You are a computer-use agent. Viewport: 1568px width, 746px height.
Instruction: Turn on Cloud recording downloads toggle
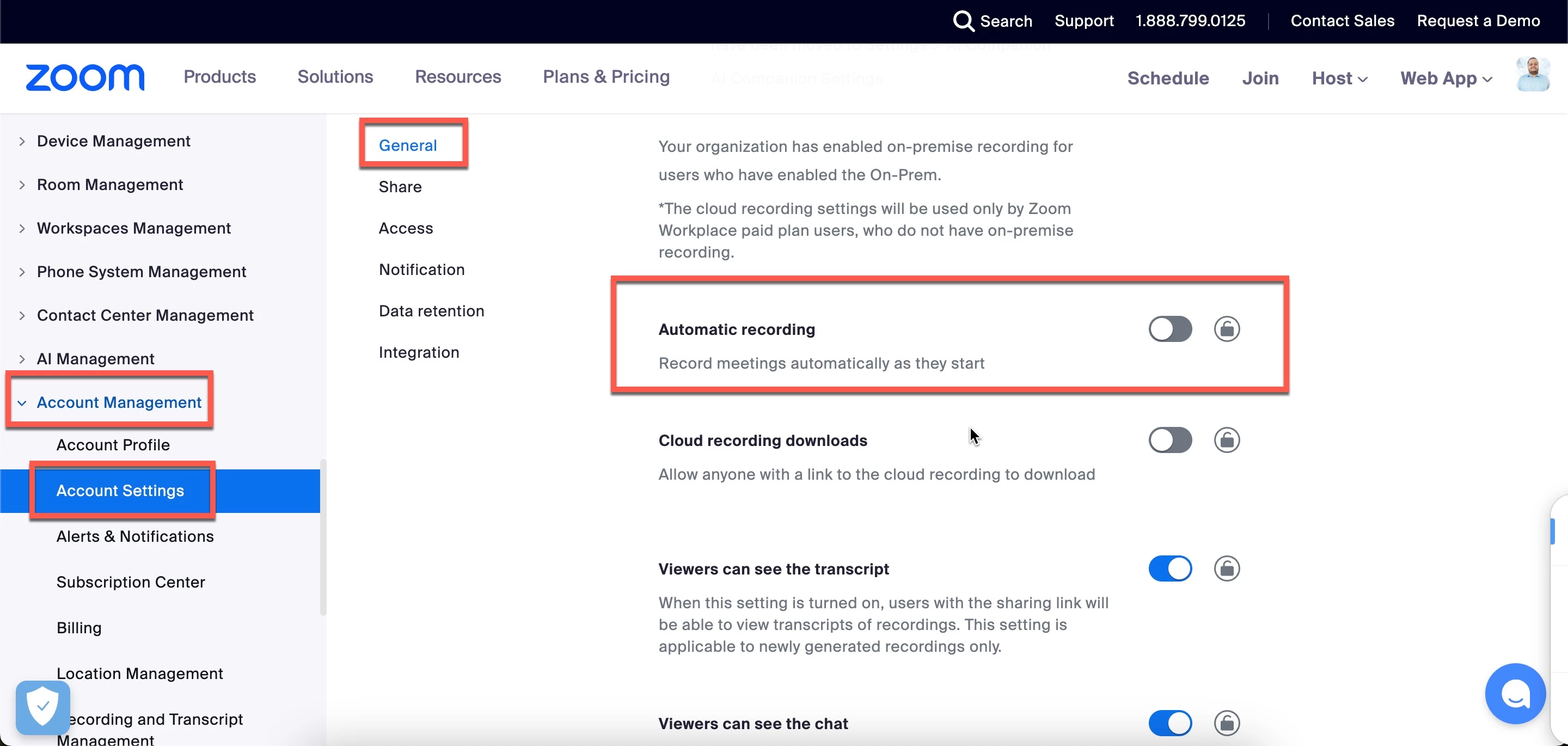[x=1170, y=441]
